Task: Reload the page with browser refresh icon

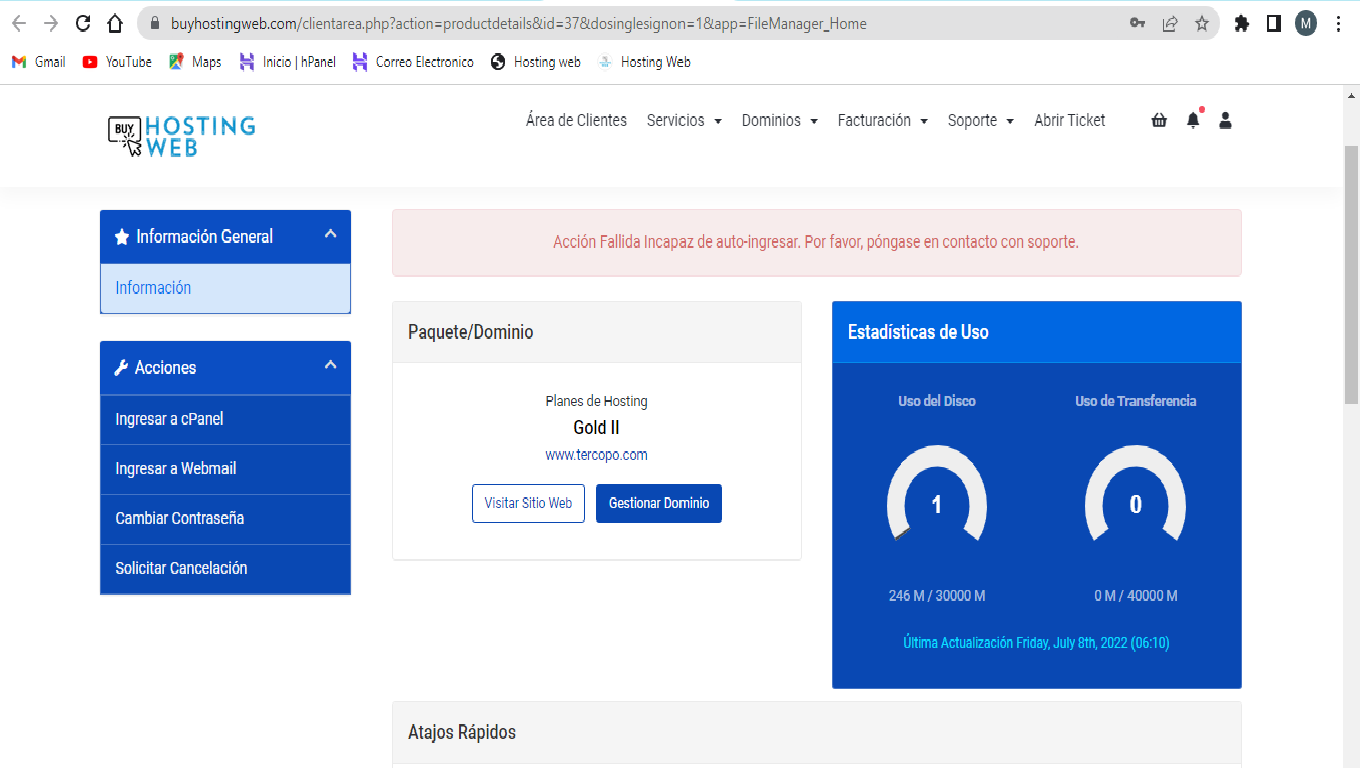Action: (x=83, y=23)
